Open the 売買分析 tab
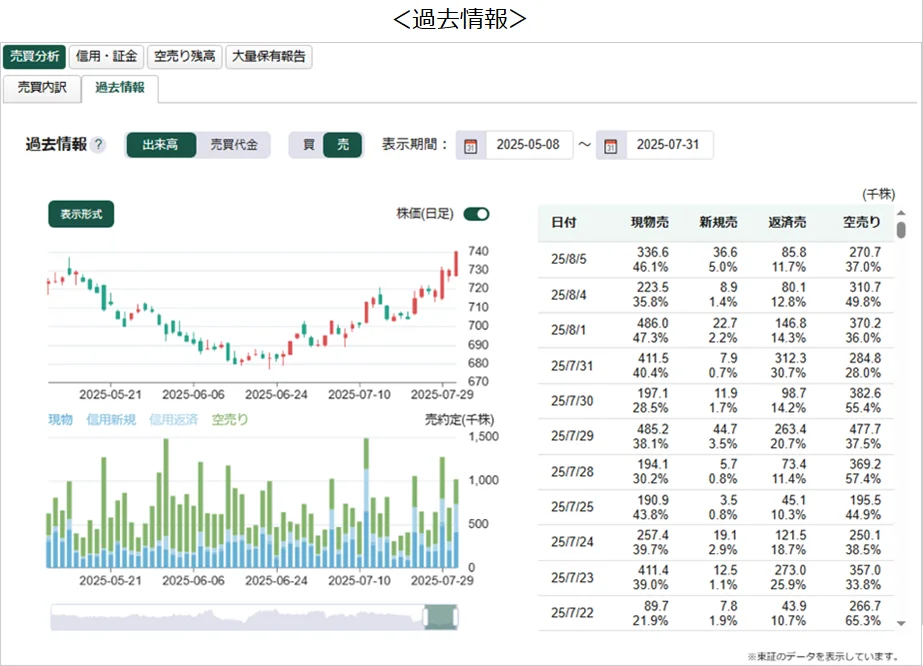The height and width of the screenshot is (666, 923). pyautogui.click(x=35, y=57)
